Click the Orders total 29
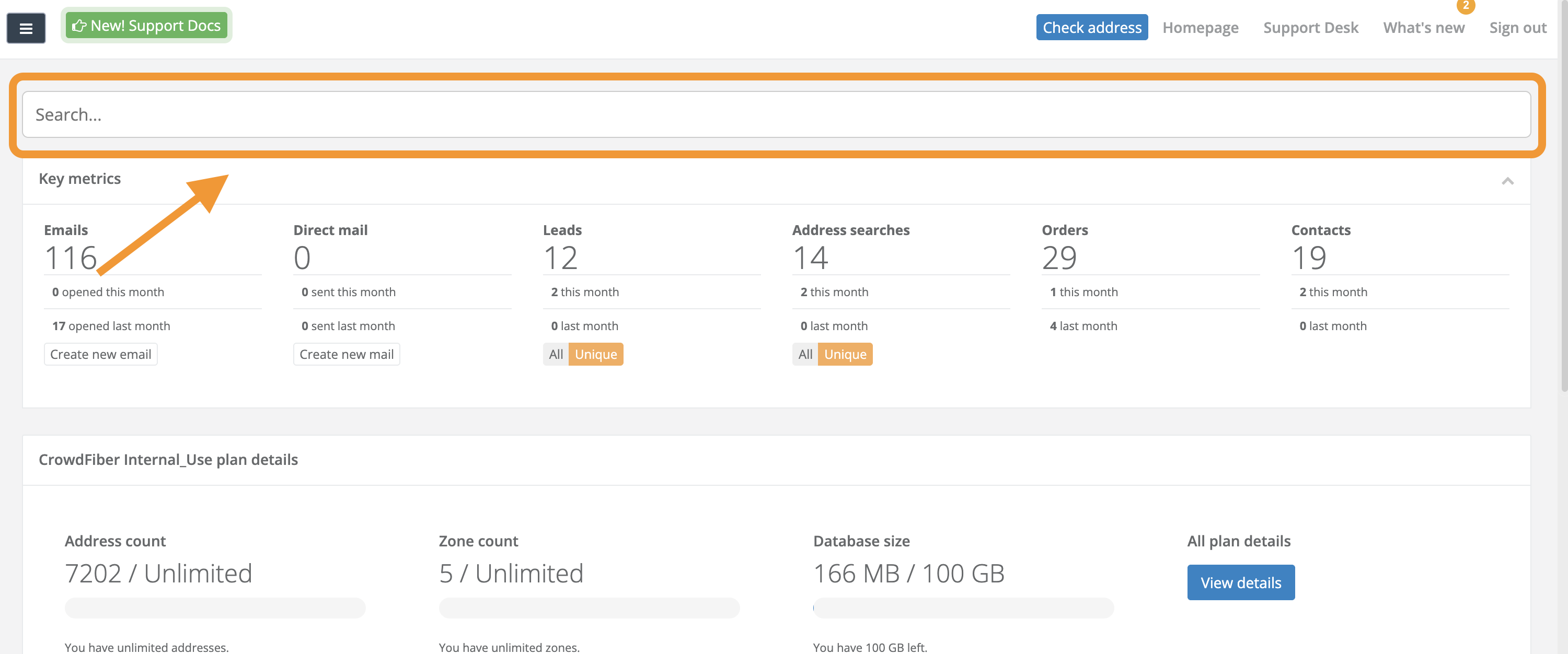Image resolution: width=1568 pixels, height=654 pixels. 1059,258
